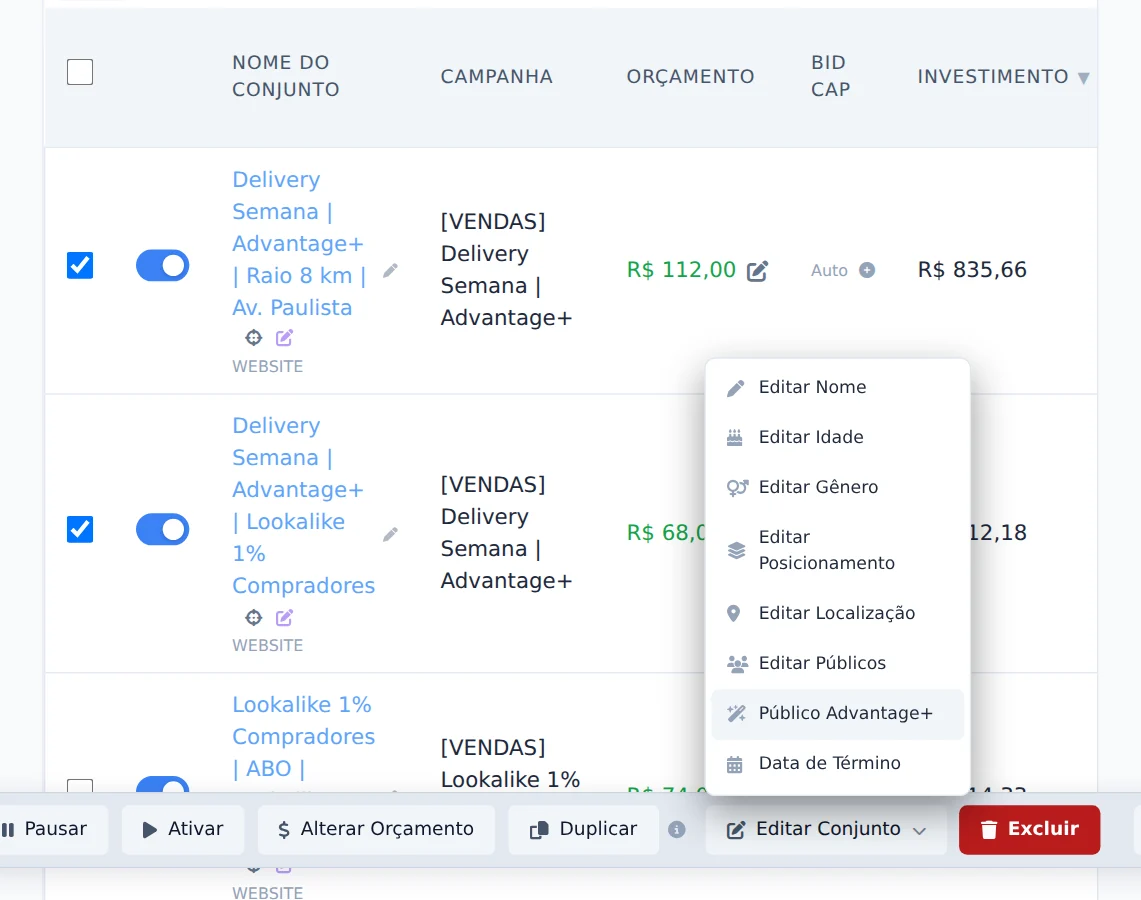1141x900 pixels.
Task: Click purple edit icon under Av. Paulista ad set
Action: 285,338
